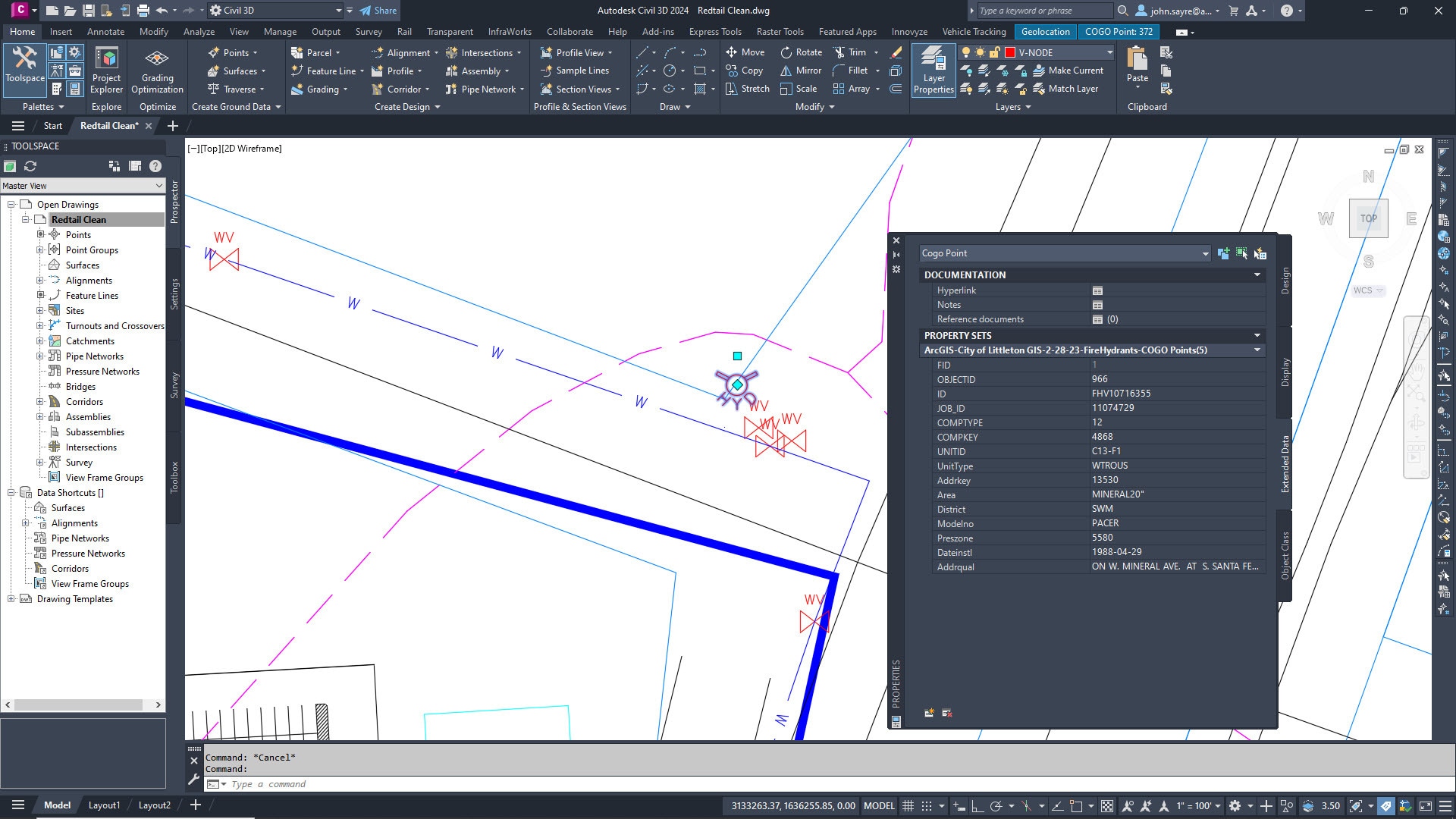Expand the Points dropdown in ribbon
The image size is (1456, 819).
coord(232,52)
